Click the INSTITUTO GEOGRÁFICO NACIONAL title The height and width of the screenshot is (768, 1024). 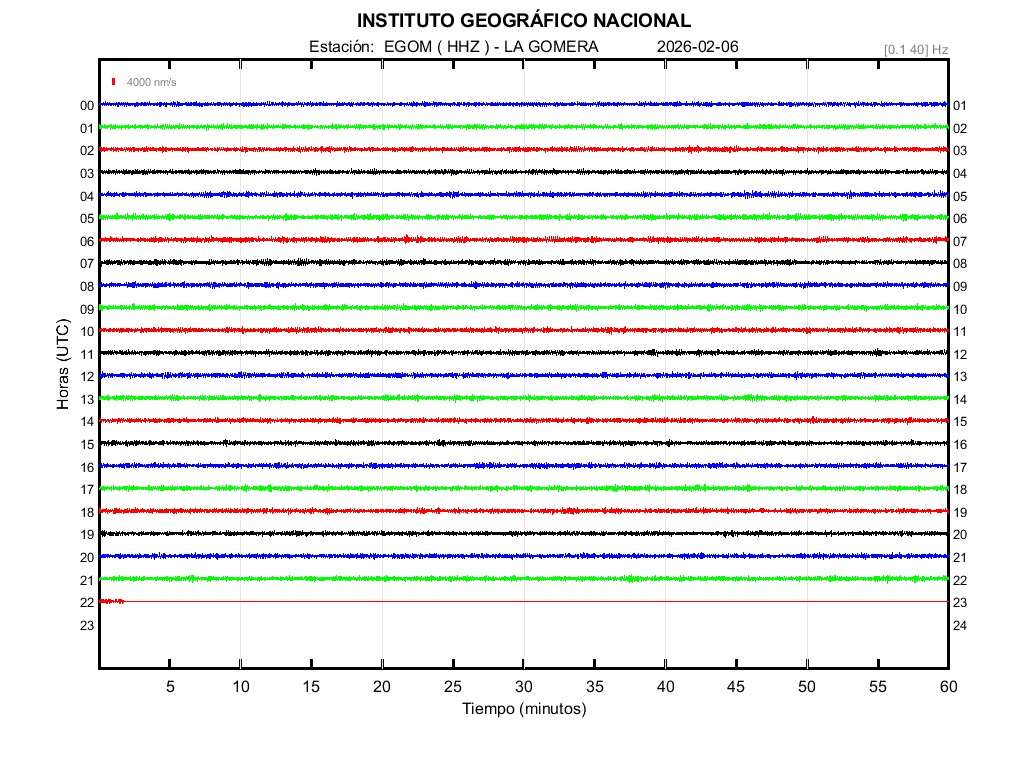(523, 21)
